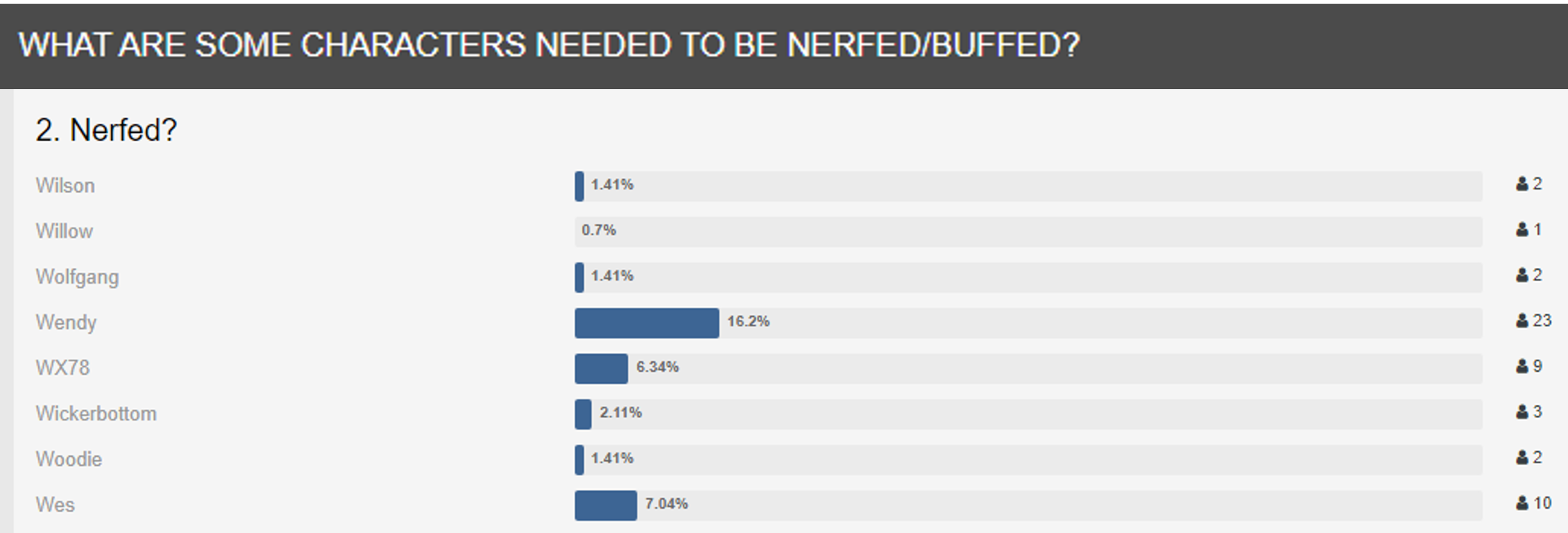Click the Woodie option text
The image size is (1568, 533).
[x=69, y=459]
